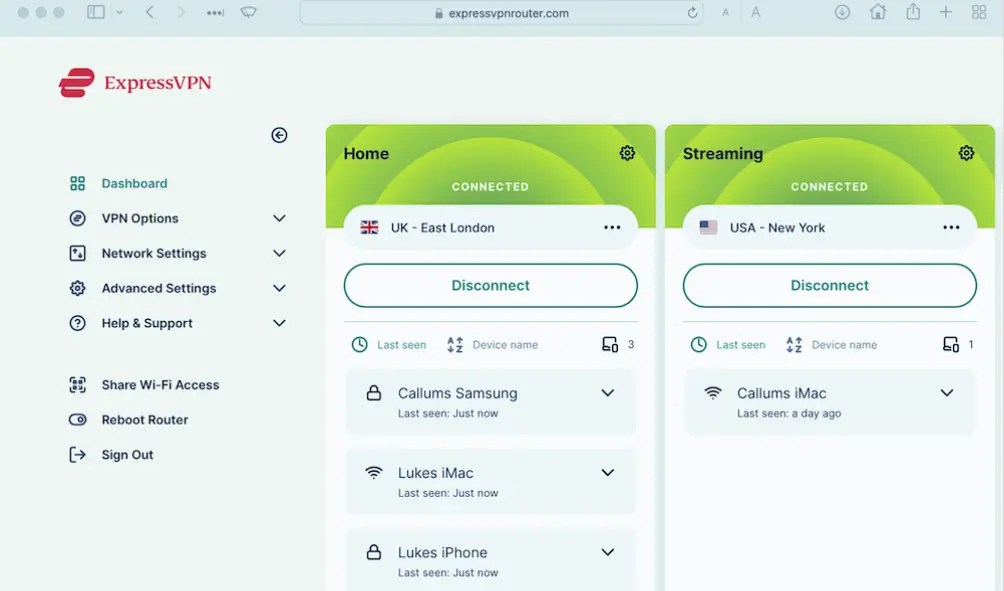The image size is (1004, 591).
Task: Open the three-dot menu for UK - East London
Action: [612, 227]
